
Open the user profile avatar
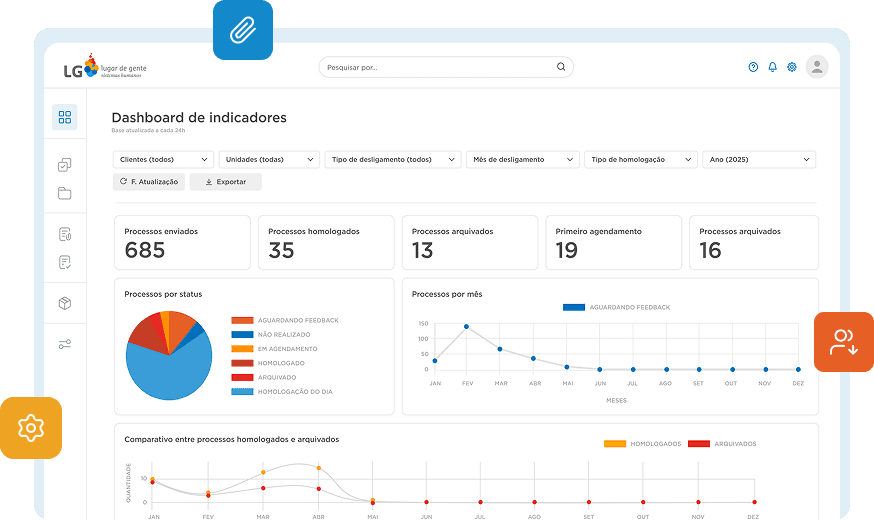coord(817,67)
